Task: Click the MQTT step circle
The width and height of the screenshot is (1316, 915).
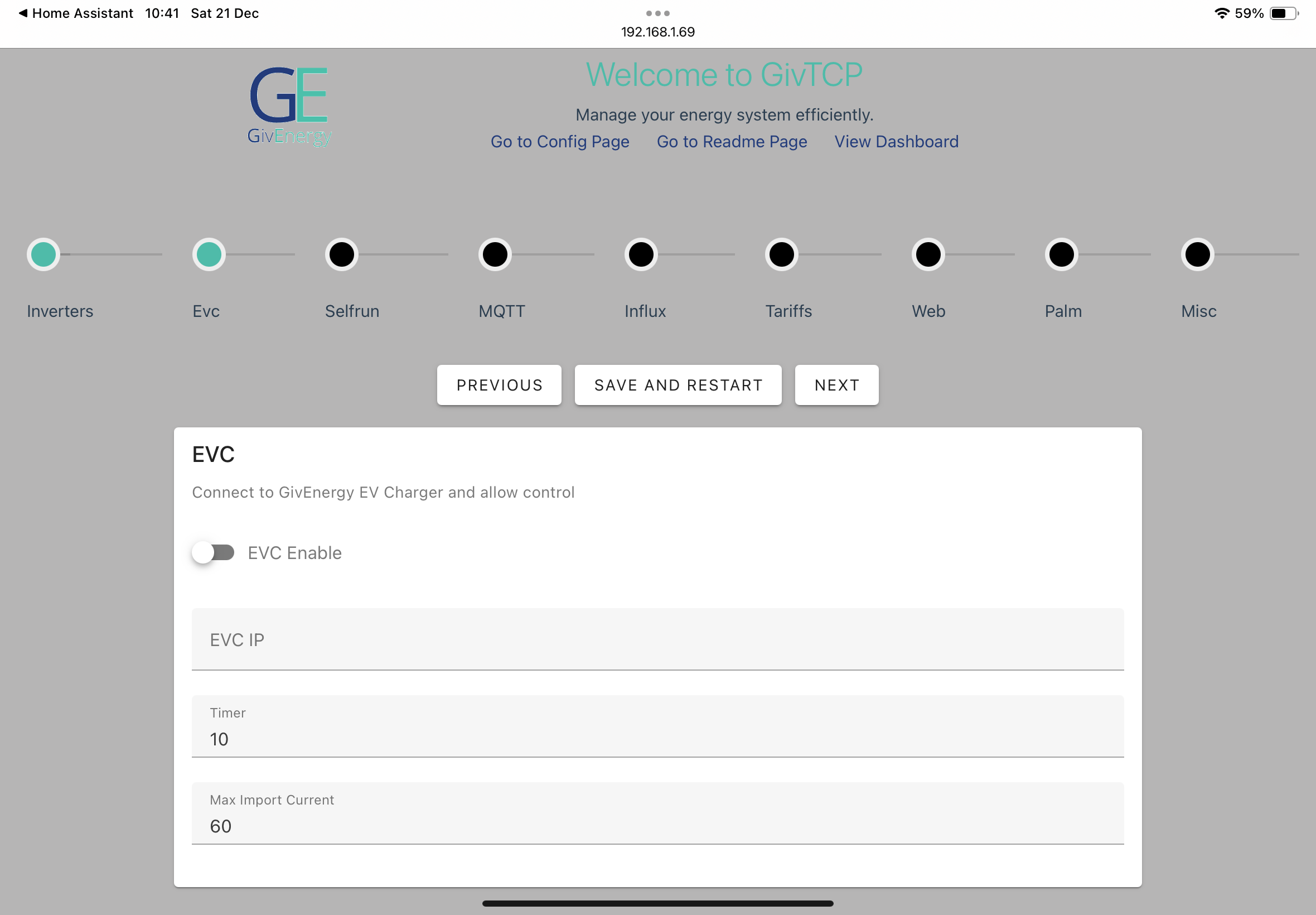Action: pyautogui.click(x=495, y=254)
